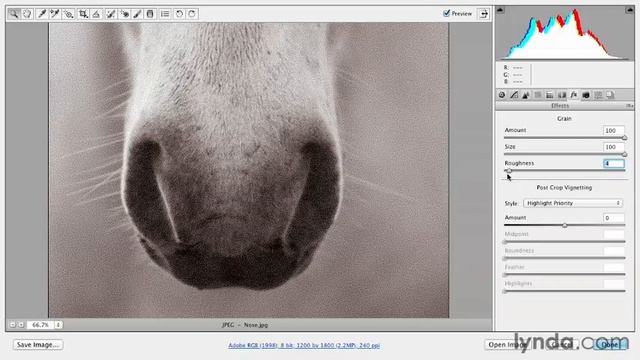This screenshot has height=360, width=640.
Task: Open the Effects panel flyout menu
Action: pyautogui.click(x=629, y=106)
